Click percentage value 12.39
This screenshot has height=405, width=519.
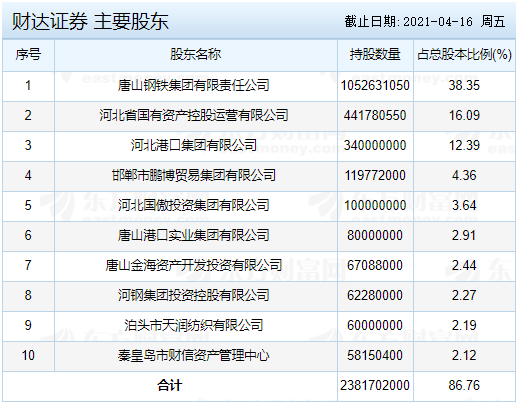tap(464, 145)
